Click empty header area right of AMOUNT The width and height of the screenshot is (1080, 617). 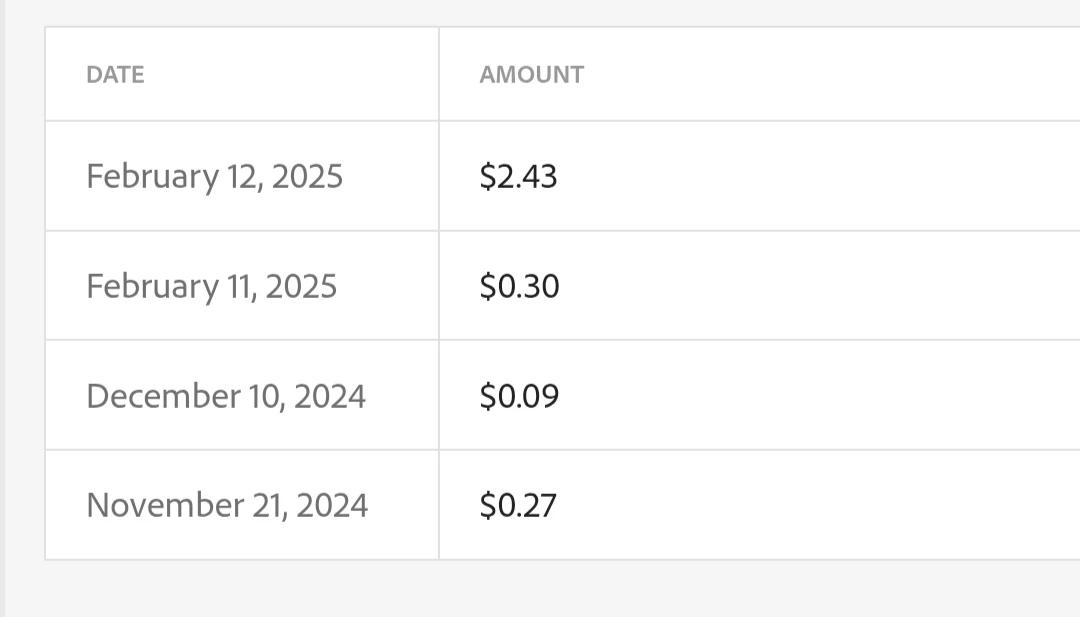[x=820, y=75]
